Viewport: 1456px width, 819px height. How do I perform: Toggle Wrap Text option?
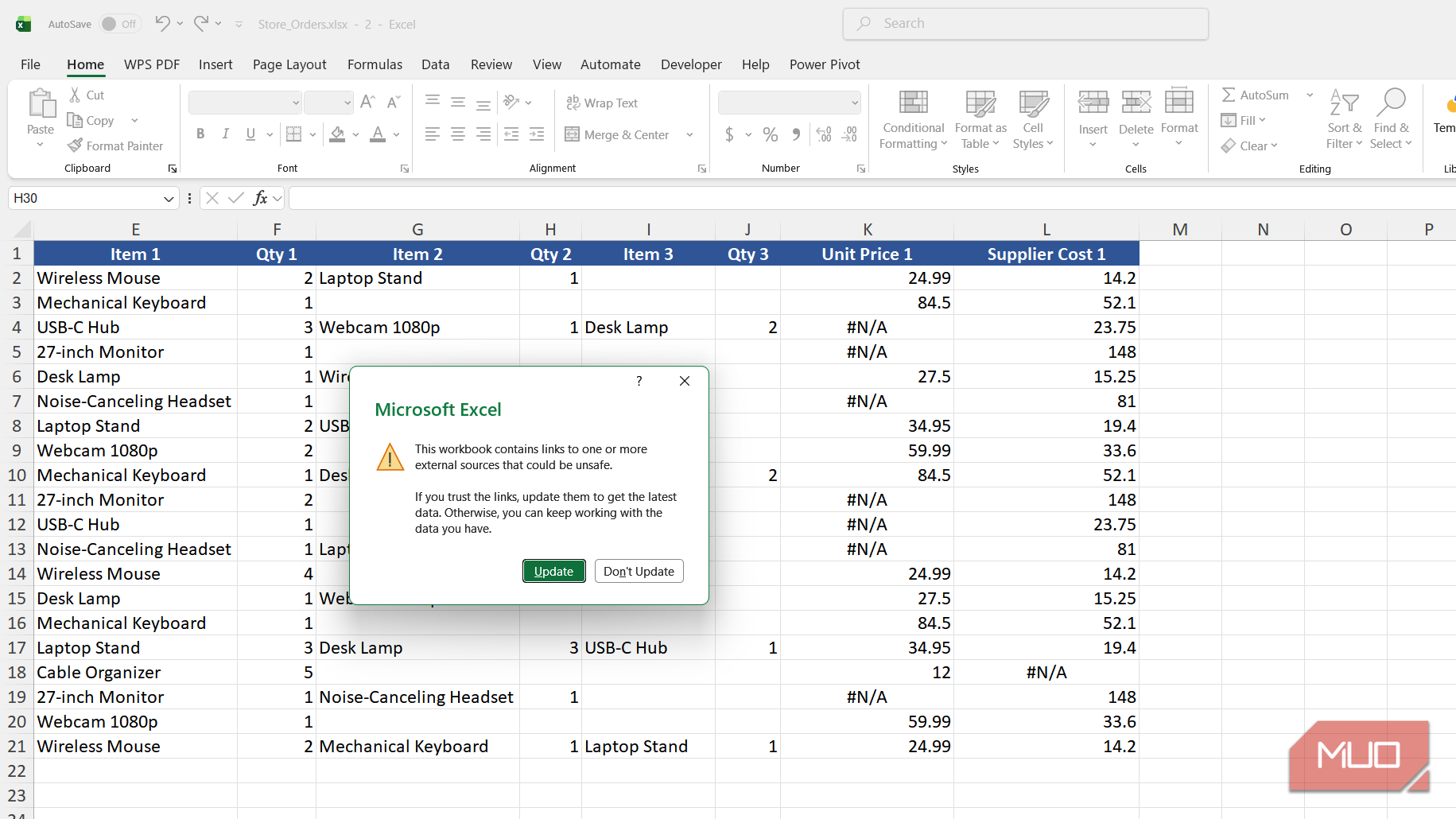pyautogui.click(x=602, y=103)
